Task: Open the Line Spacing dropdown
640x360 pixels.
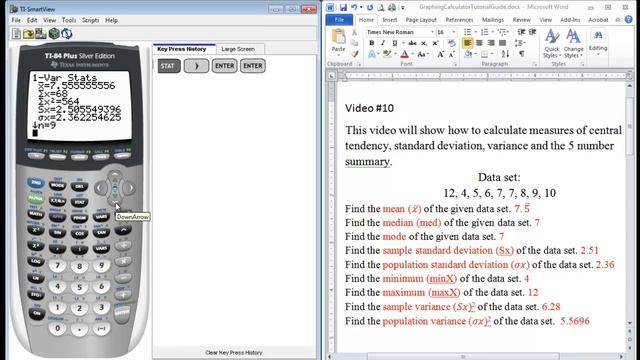Action: tap(520, 43)
